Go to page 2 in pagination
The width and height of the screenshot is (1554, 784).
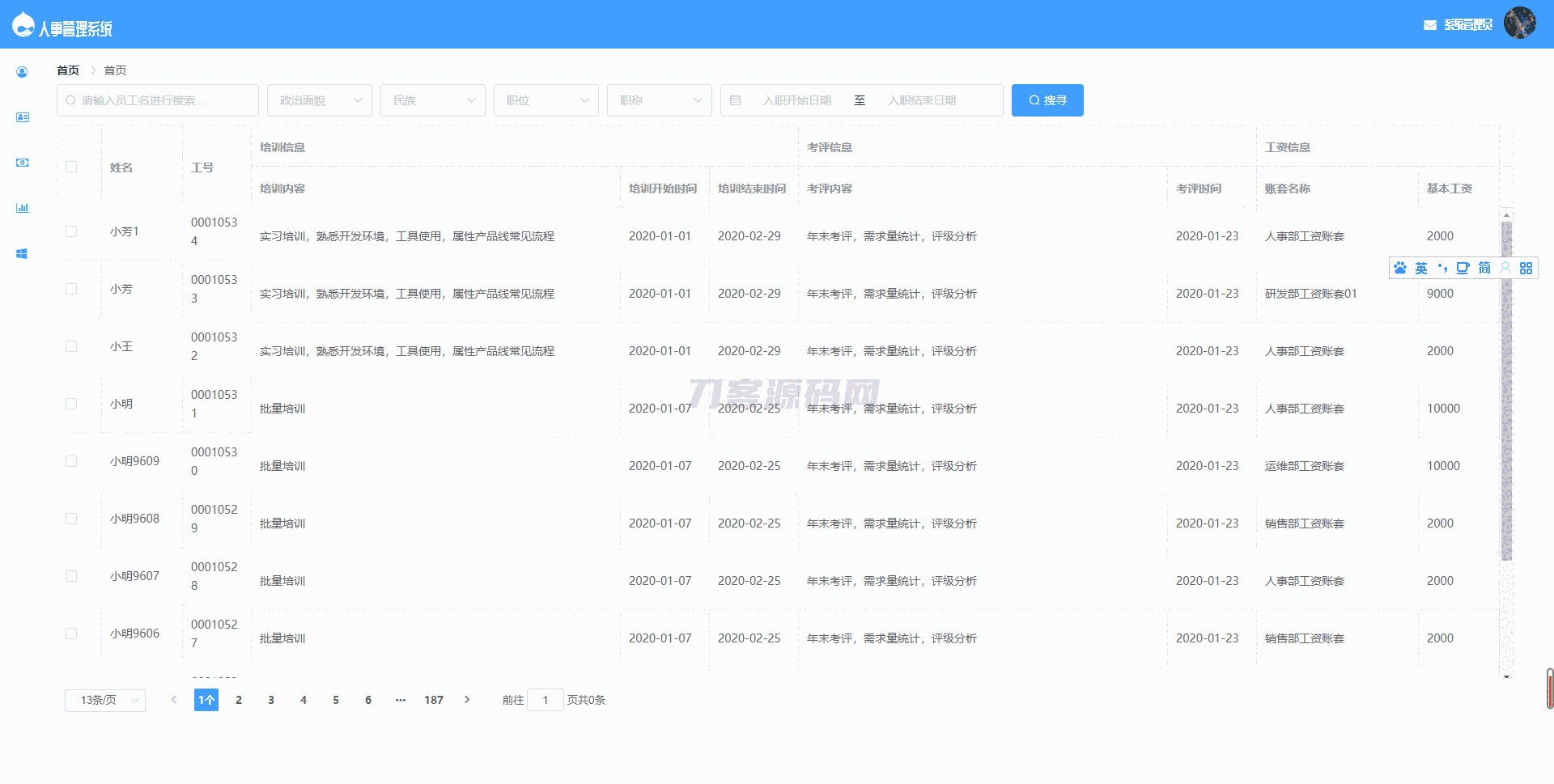[239, 700]
